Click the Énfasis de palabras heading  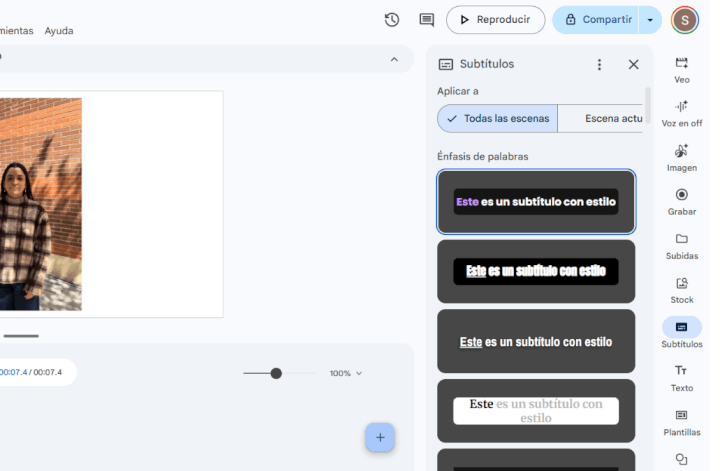click(483, 157)
